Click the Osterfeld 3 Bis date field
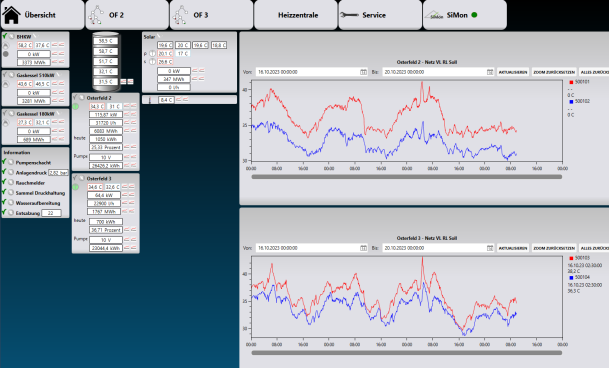609x368 pixels. pos(438,248)
